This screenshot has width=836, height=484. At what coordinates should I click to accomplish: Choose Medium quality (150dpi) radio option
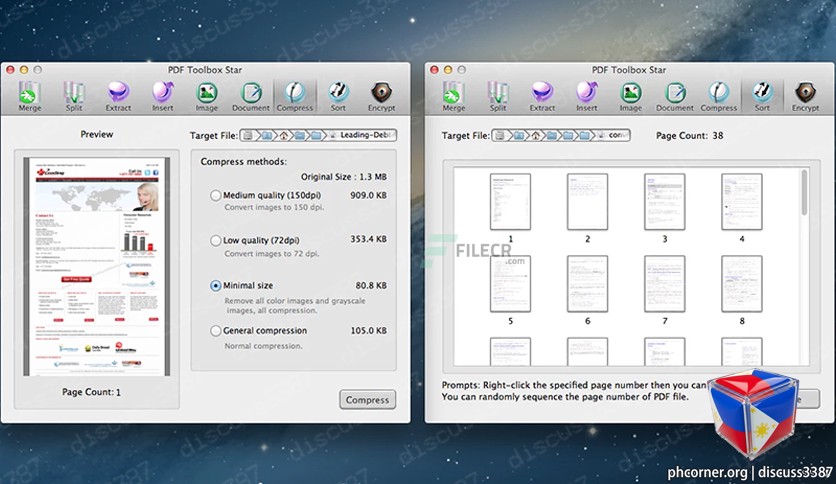215,196
